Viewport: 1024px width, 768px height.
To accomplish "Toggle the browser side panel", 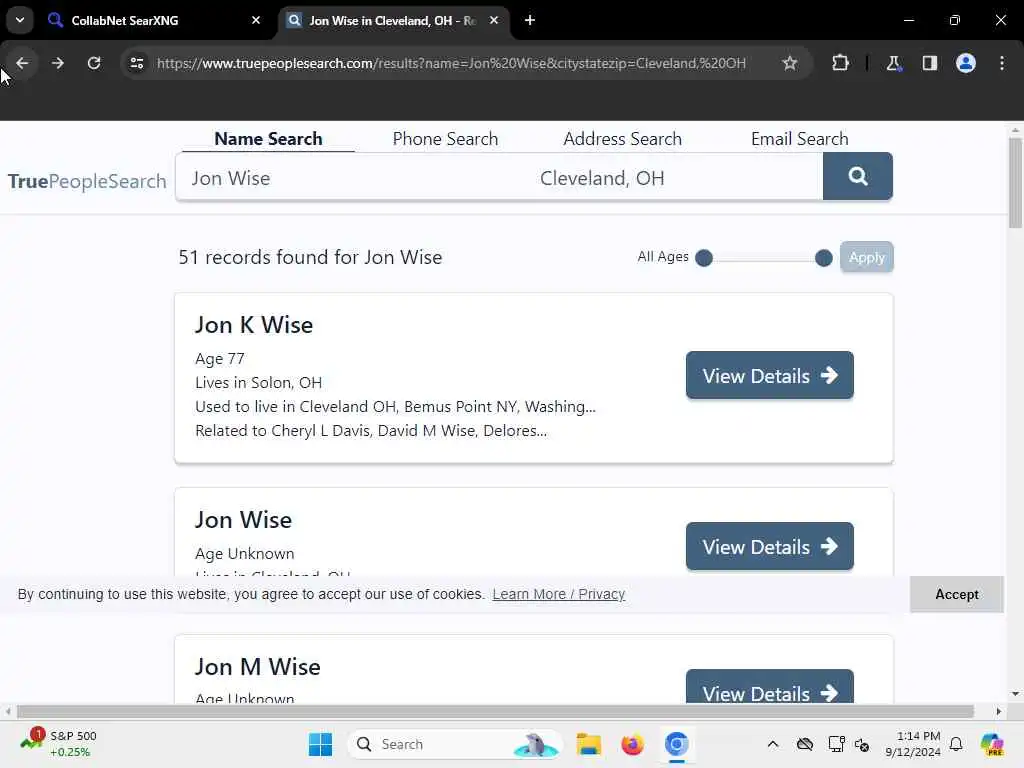I will 929,63.
